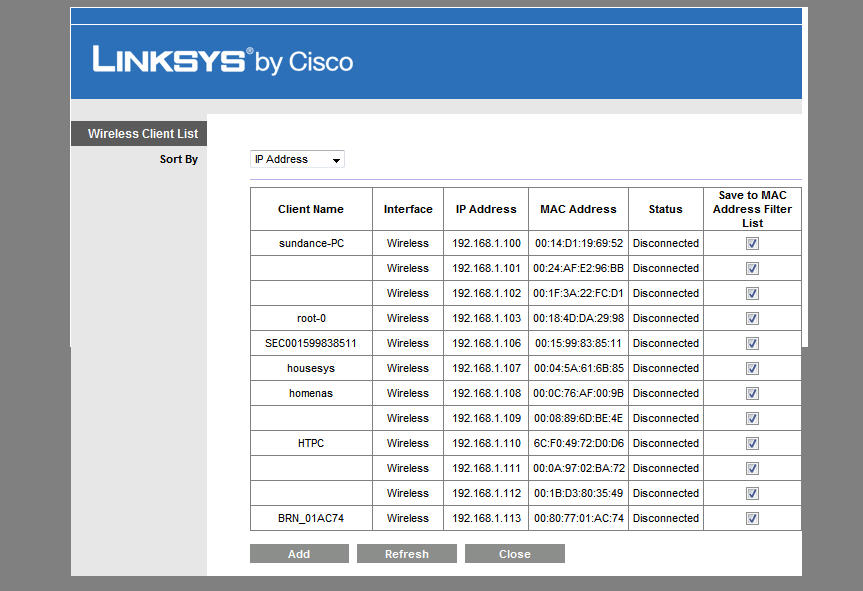
Task: Click MAC address 00:08:89:6D:BE:4E
Action: (x=578, y=418)
